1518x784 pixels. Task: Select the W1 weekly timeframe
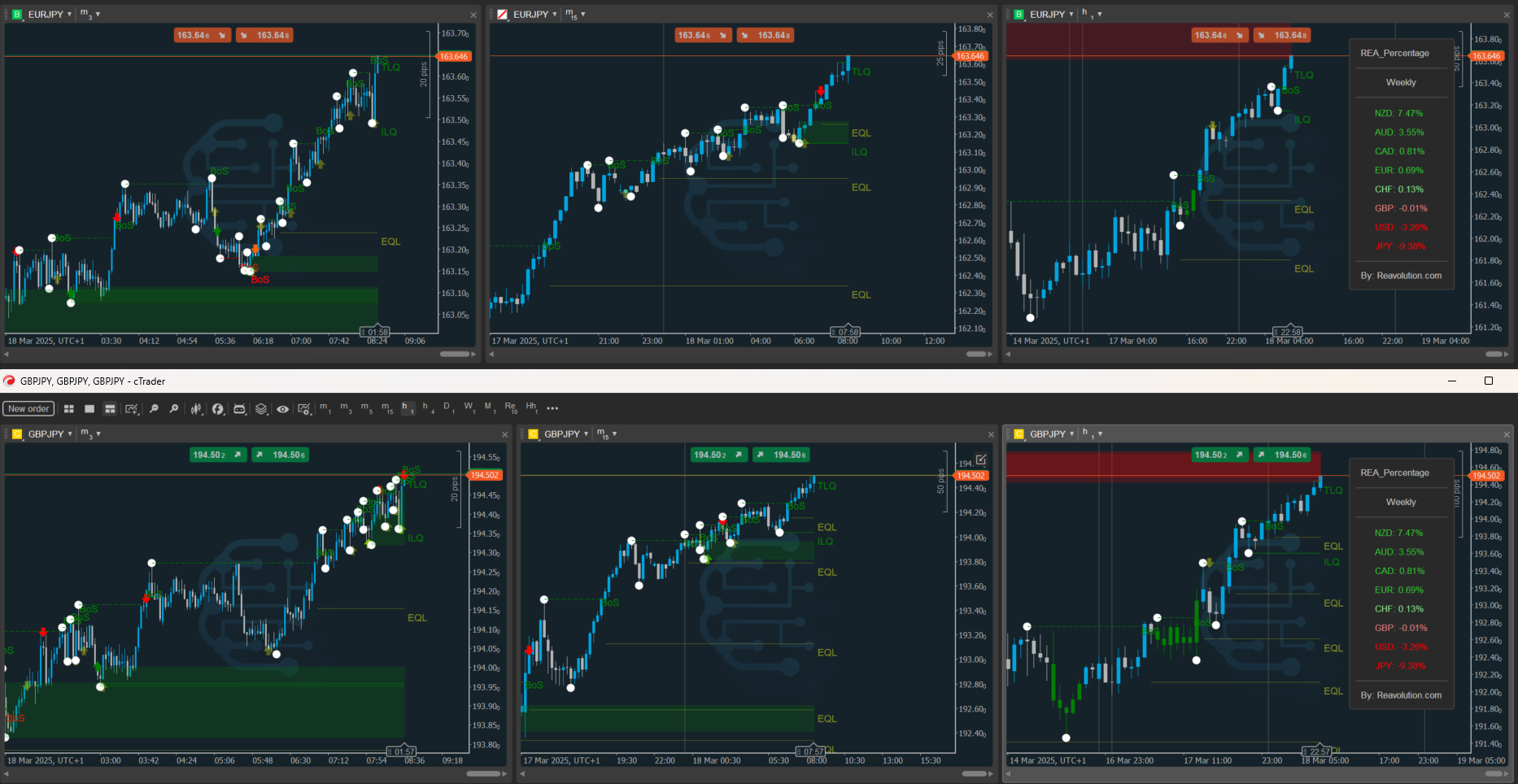pos(469,407)
